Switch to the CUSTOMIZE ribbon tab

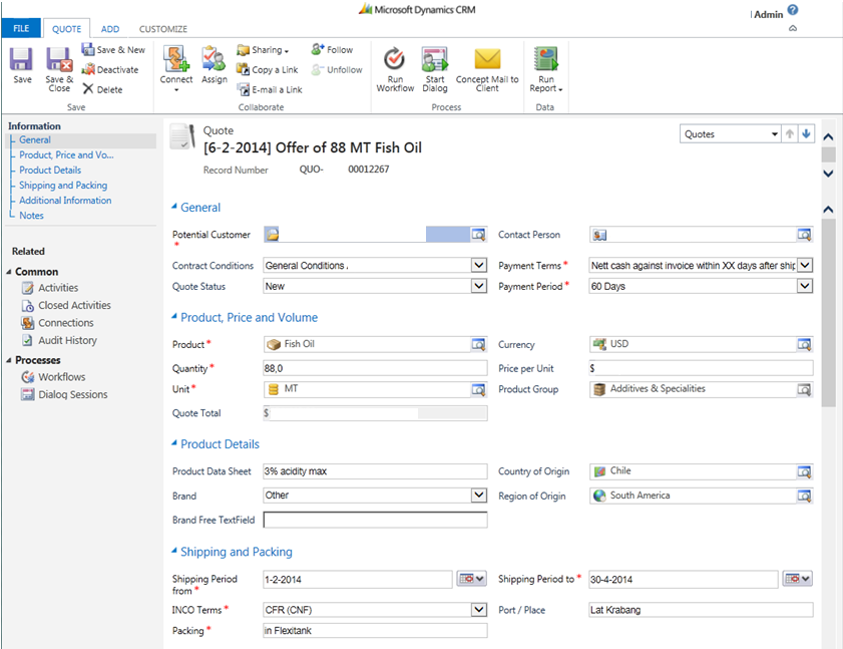[163, 29]
